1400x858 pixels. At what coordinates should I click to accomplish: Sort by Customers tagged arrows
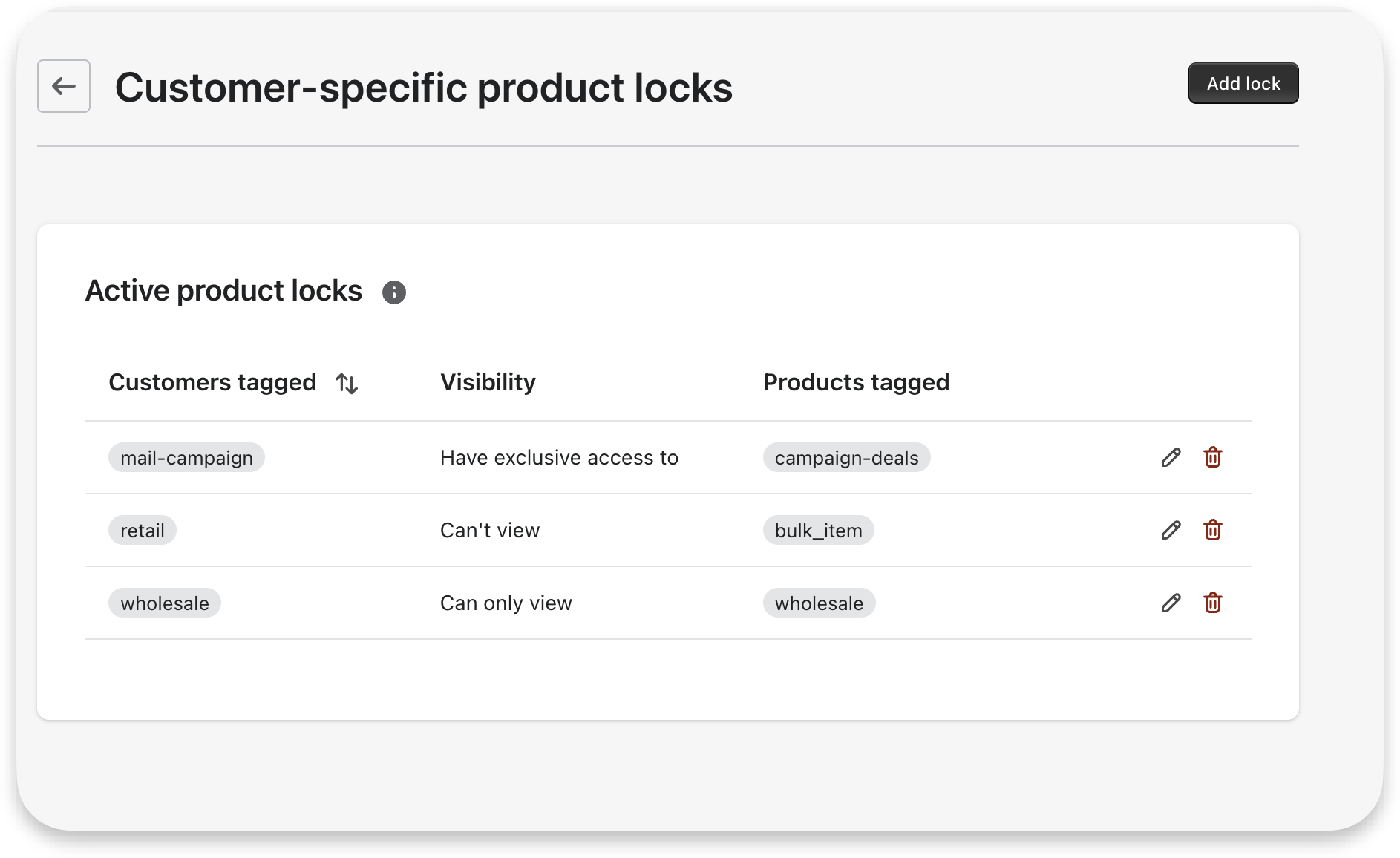[x=347, y=383]
